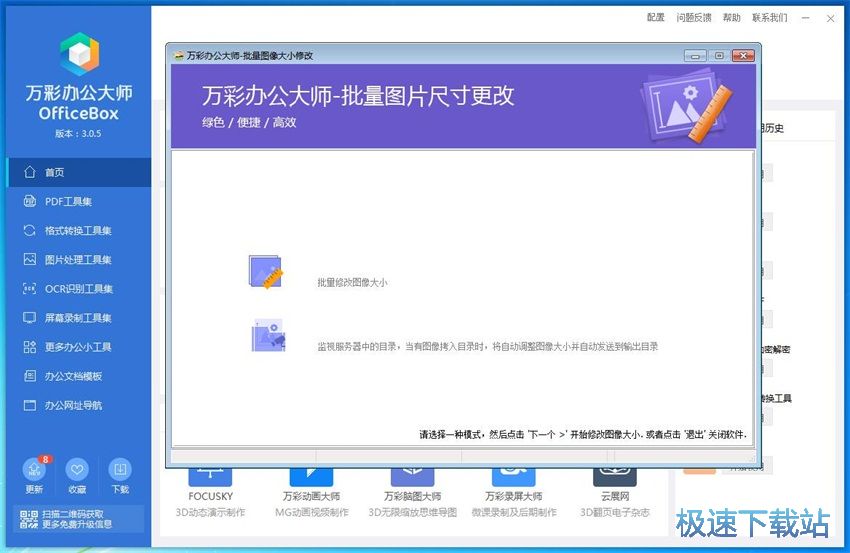Image resolution: width=850 pixels, height=553 pixels.
Task: Click the QR code upgrade info banner
Action: pyautogui.click(x=79, y=519)
